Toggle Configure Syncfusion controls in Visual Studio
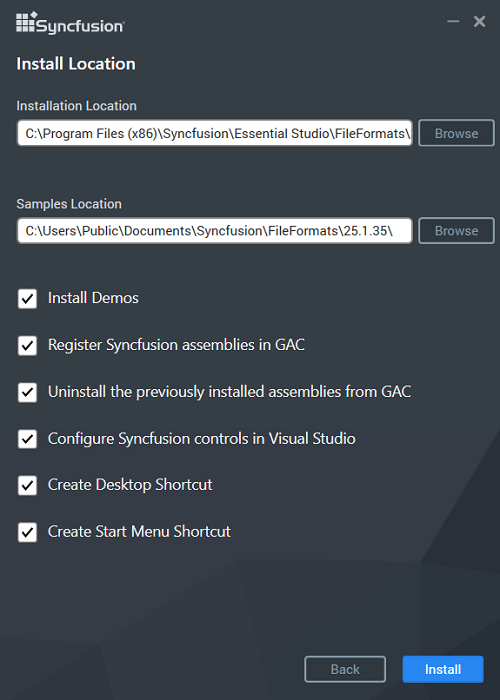Image resolution: width=500 pixels, height=700 pixels. [x=27, y=439]
